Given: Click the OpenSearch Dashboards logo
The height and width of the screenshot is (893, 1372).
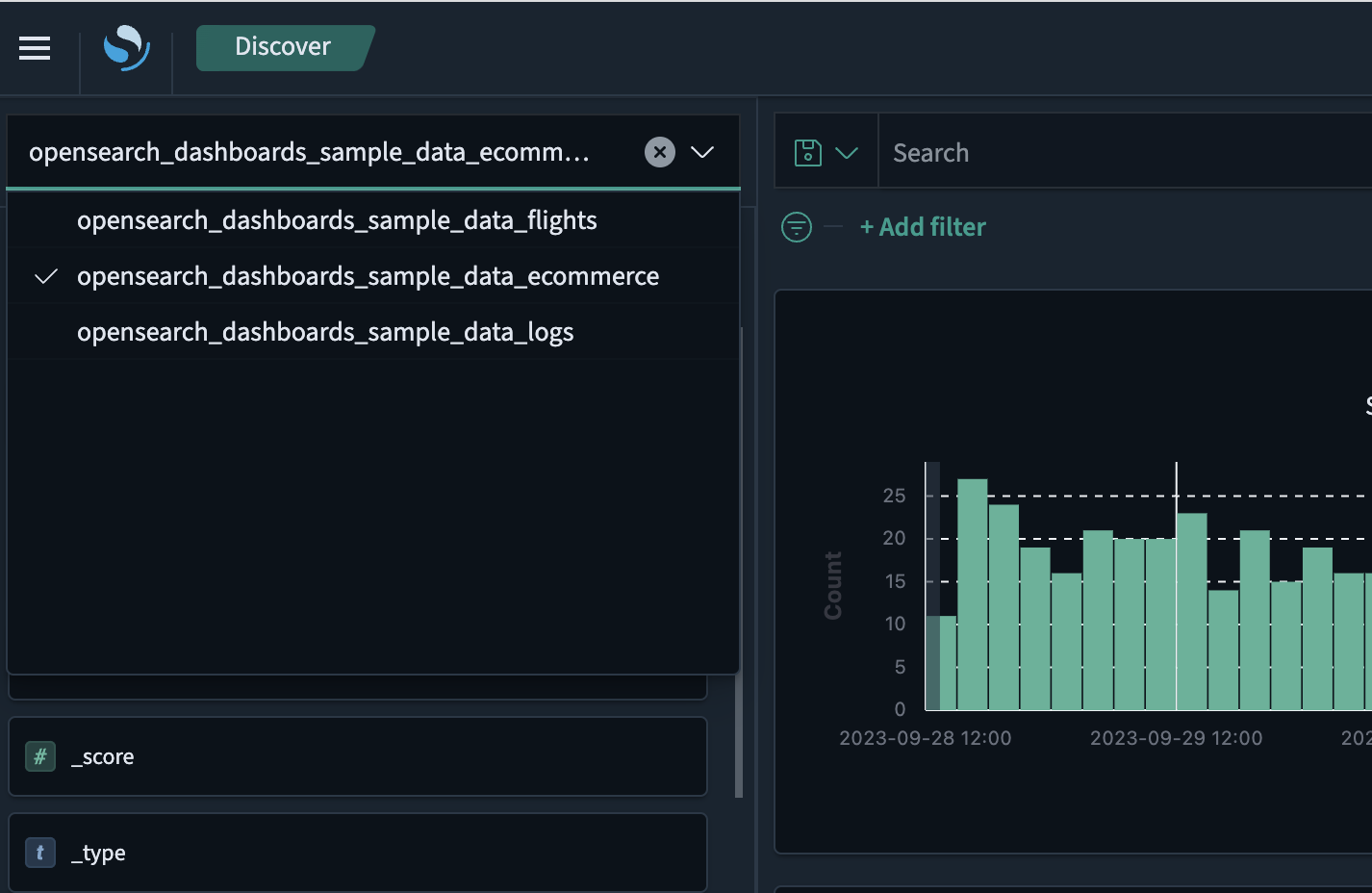Looking at the screenshot, I should pyautogui.click(x=125, y=48).
